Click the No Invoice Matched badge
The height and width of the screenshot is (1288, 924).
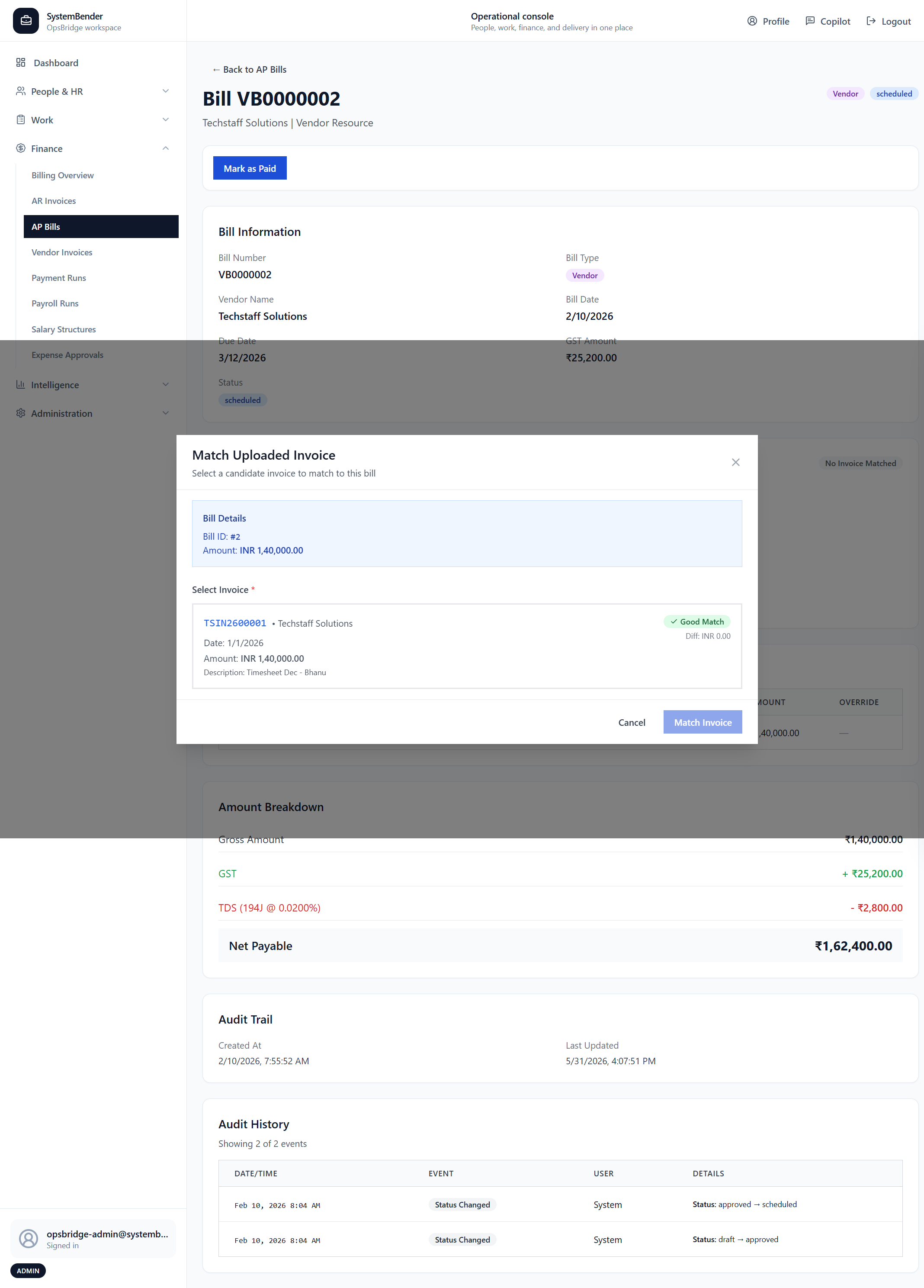860,464
